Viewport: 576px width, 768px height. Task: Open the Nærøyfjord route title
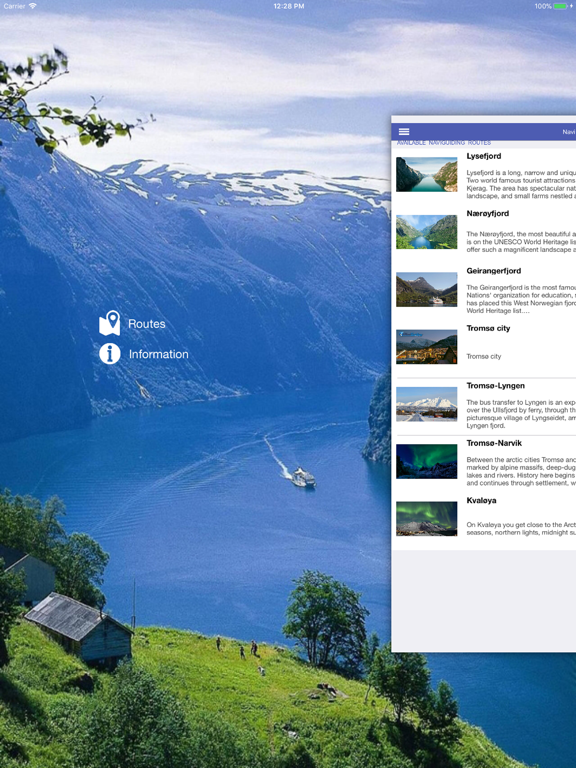(x=487, y=214)
